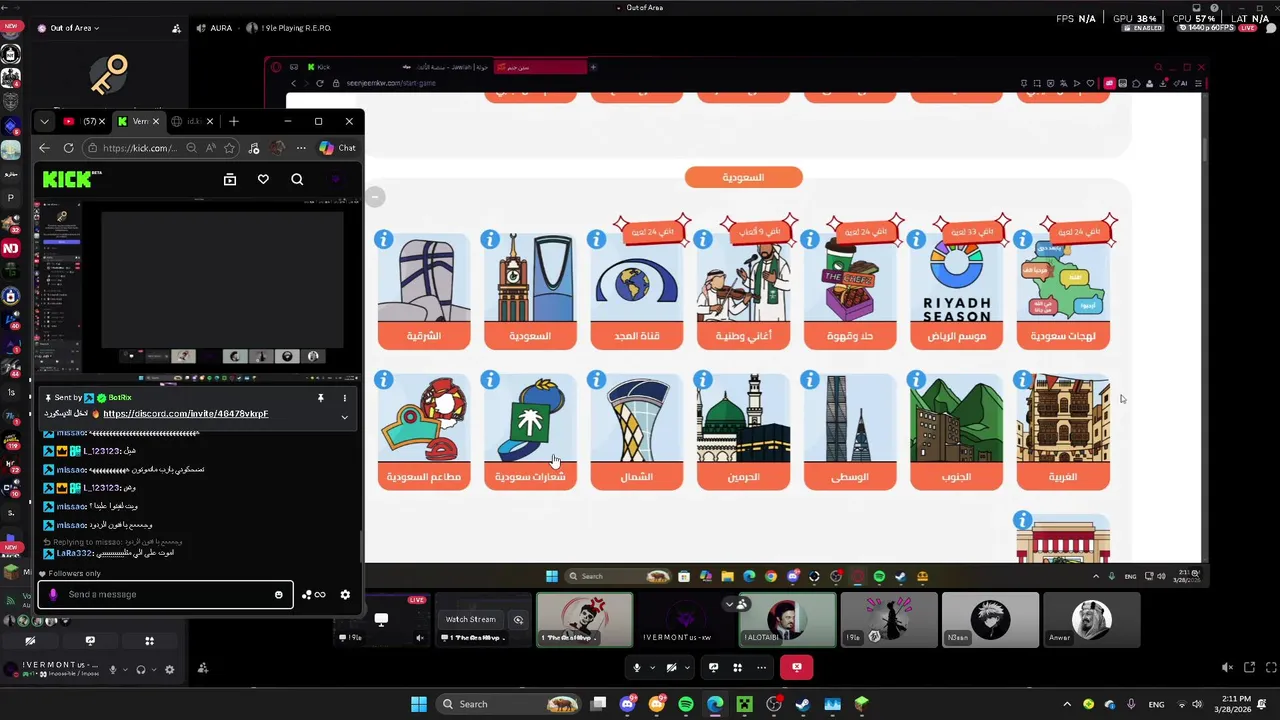1280x720 pixels.
Task: Open Kick chat settings gear
Action: 345,594
